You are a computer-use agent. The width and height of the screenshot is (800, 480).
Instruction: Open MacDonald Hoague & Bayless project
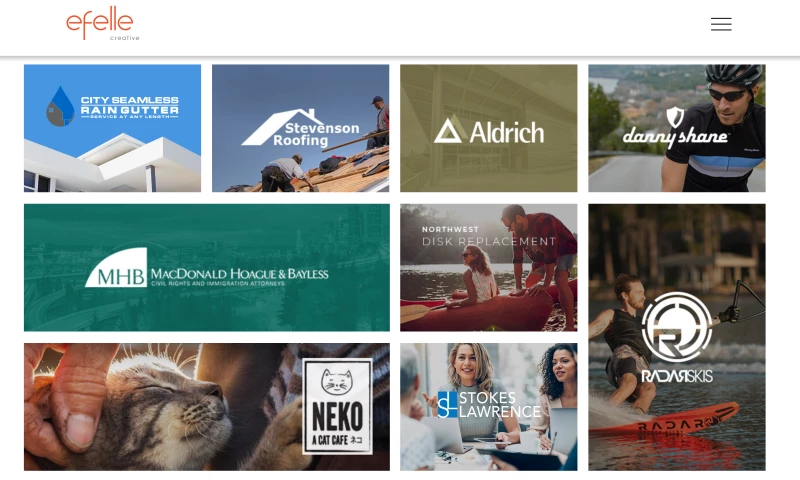click(x=207, y=268)
